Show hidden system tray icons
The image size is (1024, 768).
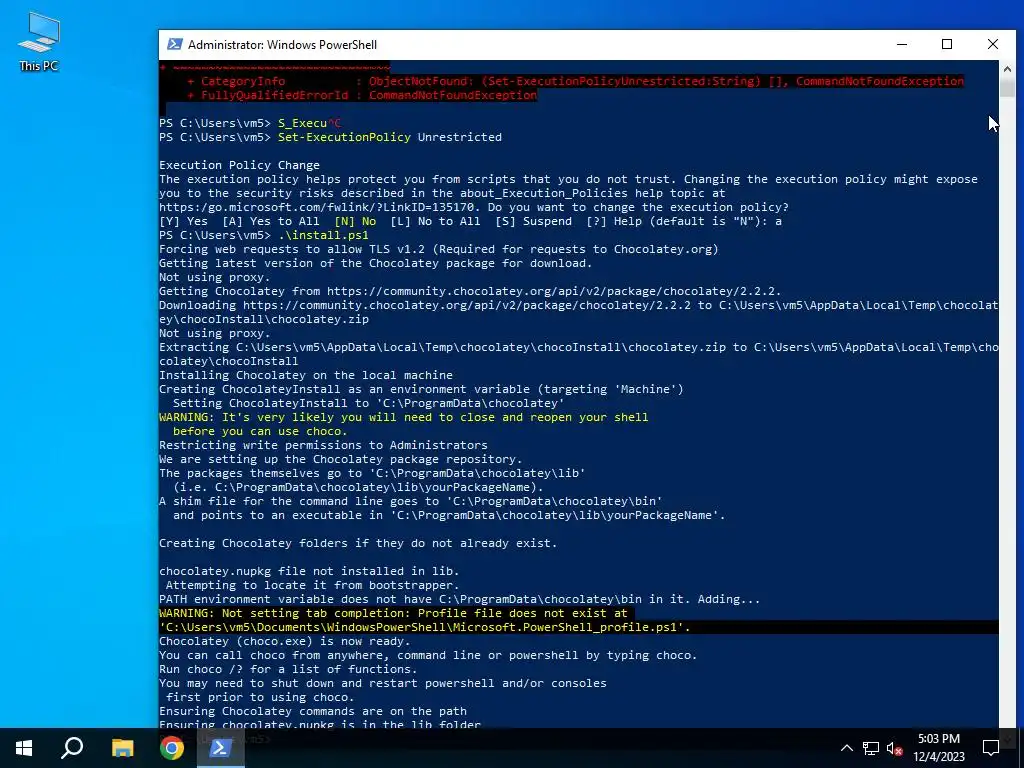846,748
